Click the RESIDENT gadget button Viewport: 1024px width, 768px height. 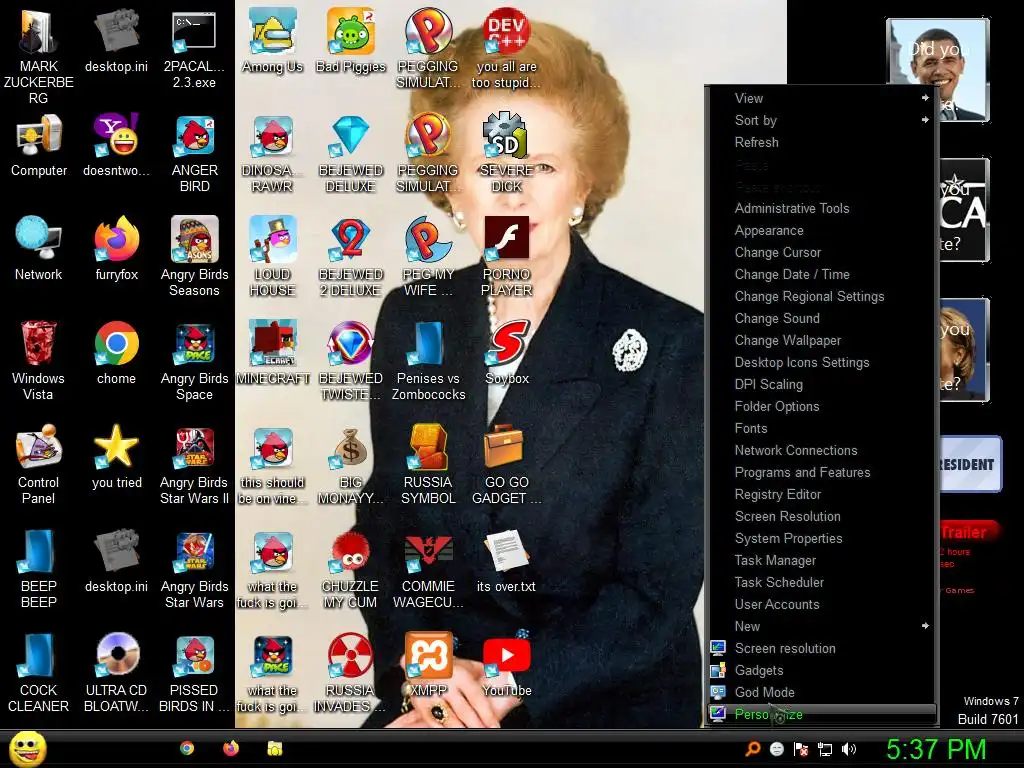(970, 464)
